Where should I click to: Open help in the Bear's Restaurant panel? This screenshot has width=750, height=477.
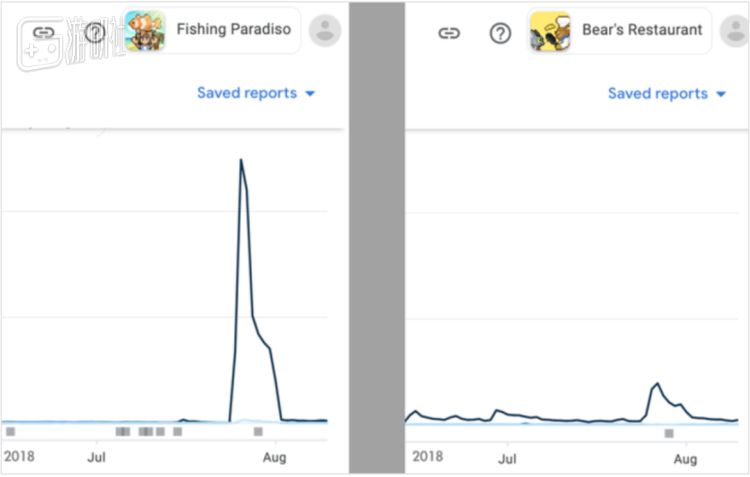pos(500,32)
